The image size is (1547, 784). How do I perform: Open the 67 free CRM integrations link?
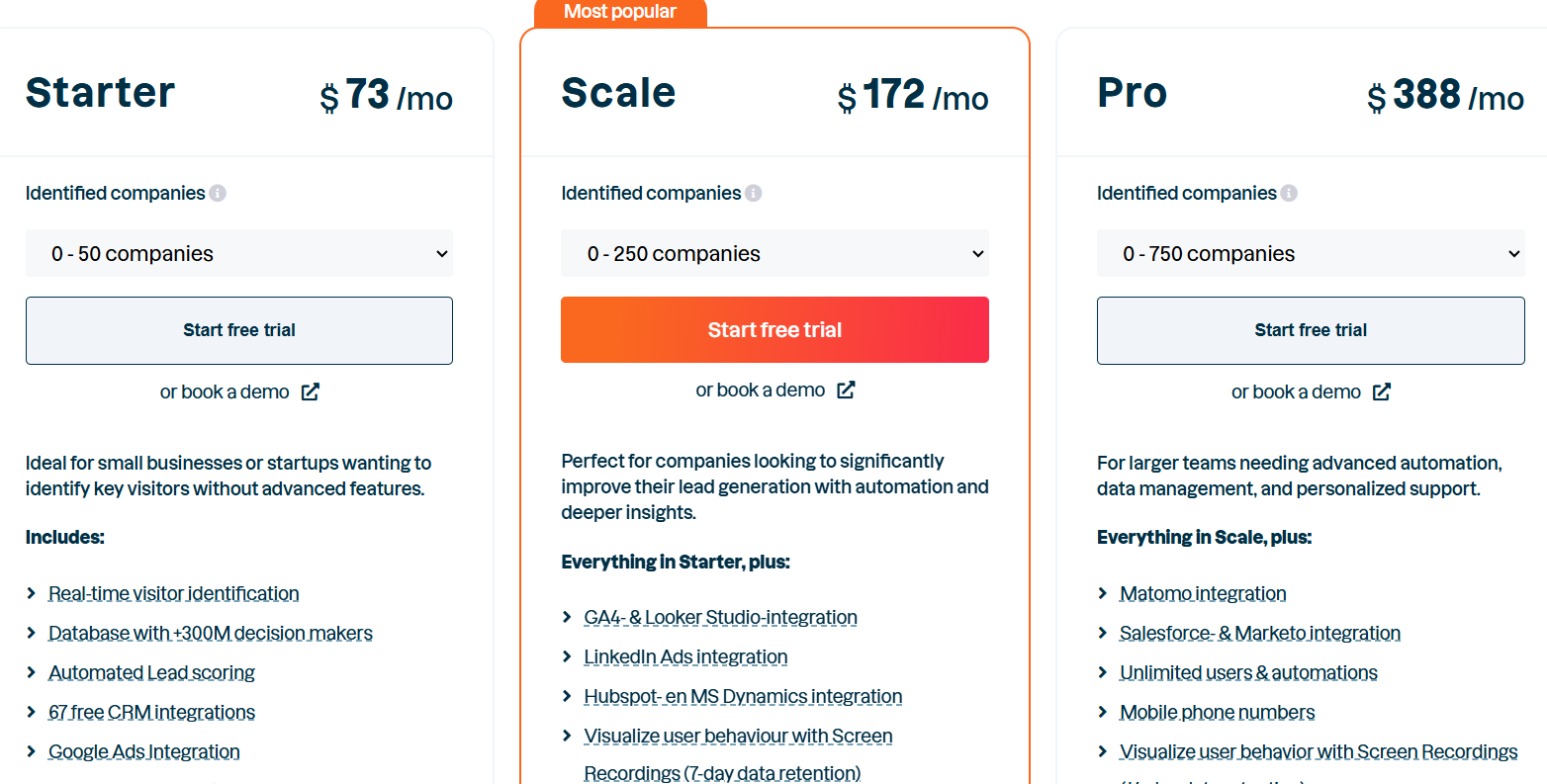151,712
